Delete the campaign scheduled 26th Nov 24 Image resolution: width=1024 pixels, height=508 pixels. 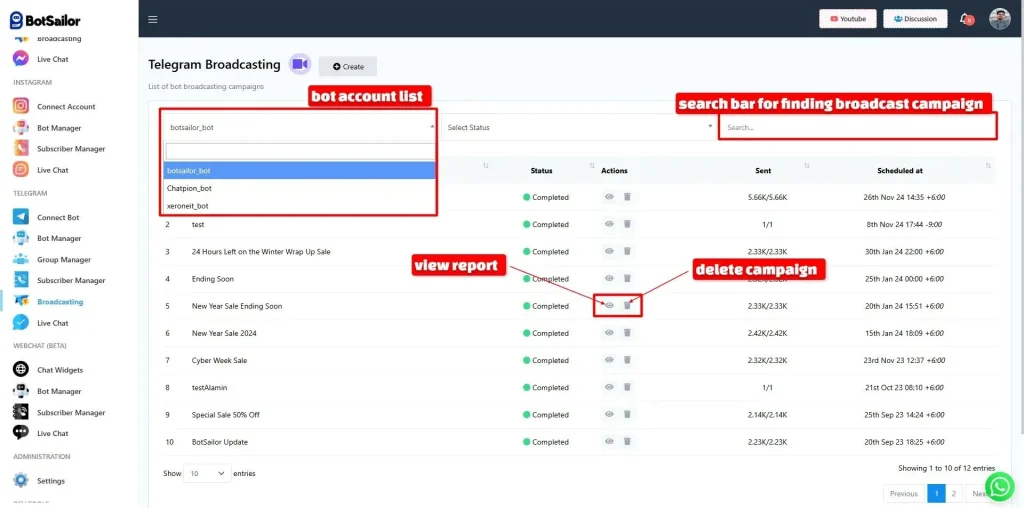(x=627, y=197)
